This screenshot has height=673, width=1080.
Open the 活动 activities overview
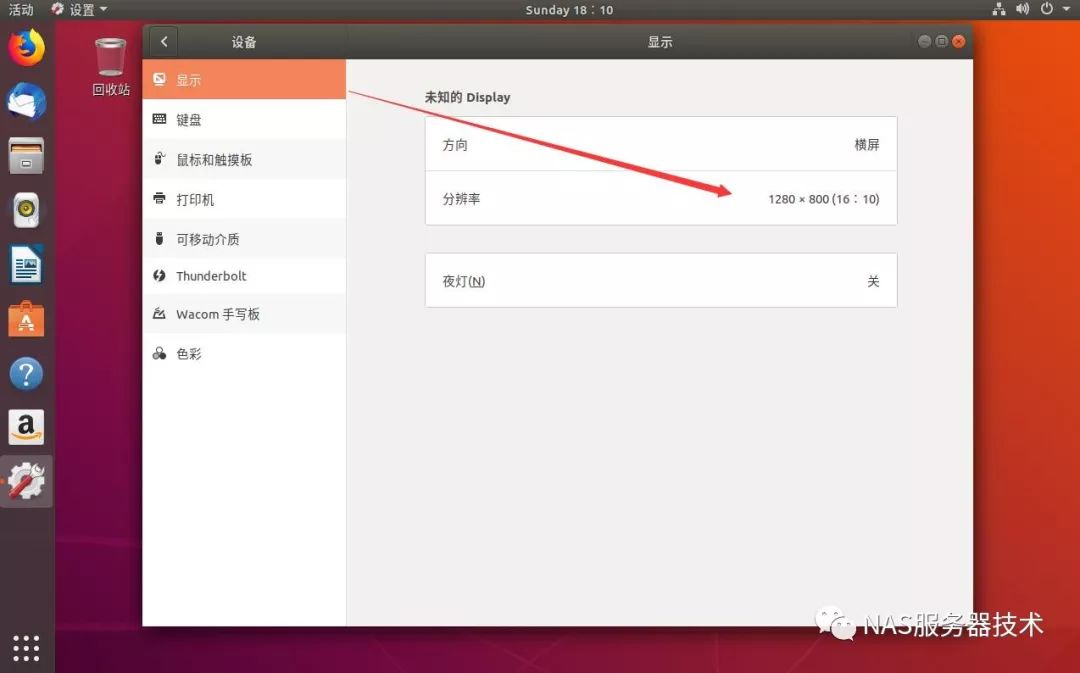(21, 10)
